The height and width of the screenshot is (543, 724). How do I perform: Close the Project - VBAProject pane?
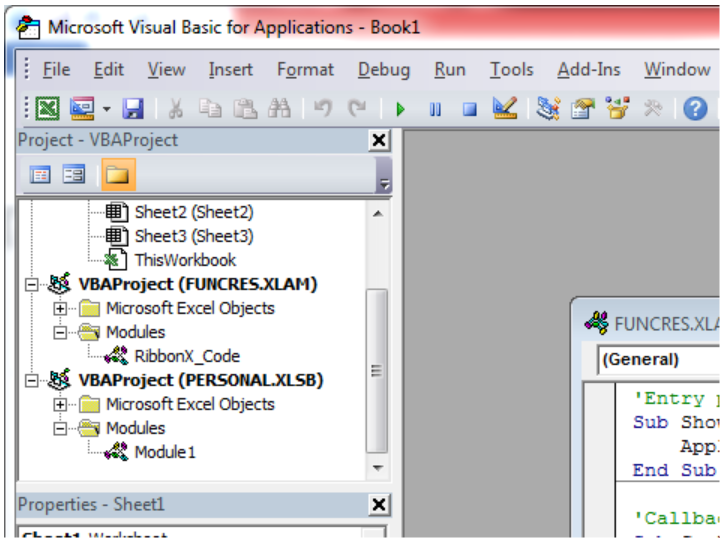click(379, 140)
